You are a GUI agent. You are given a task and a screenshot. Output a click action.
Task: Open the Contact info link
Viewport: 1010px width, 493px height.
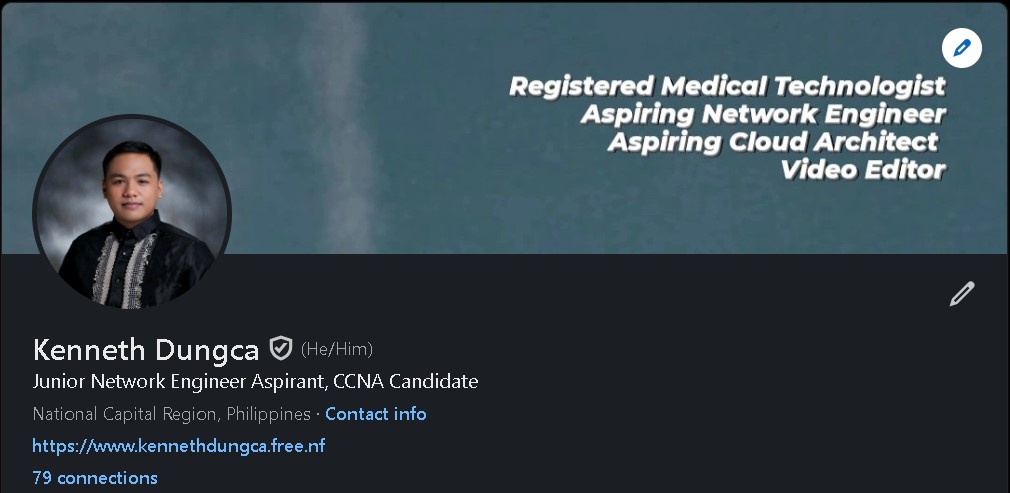[x=376, y=414]
